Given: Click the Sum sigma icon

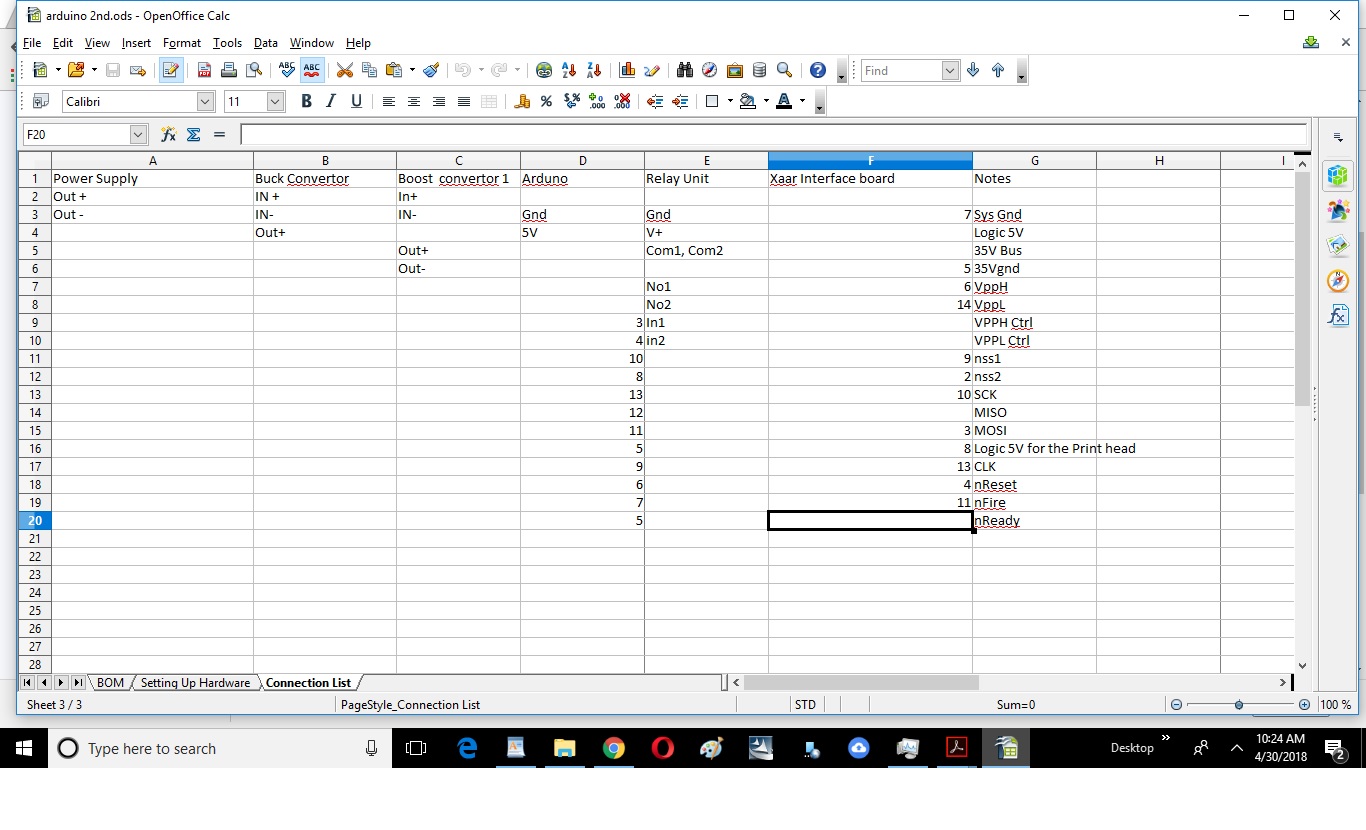Looking at the screenshot, I should tap(194, 134).
